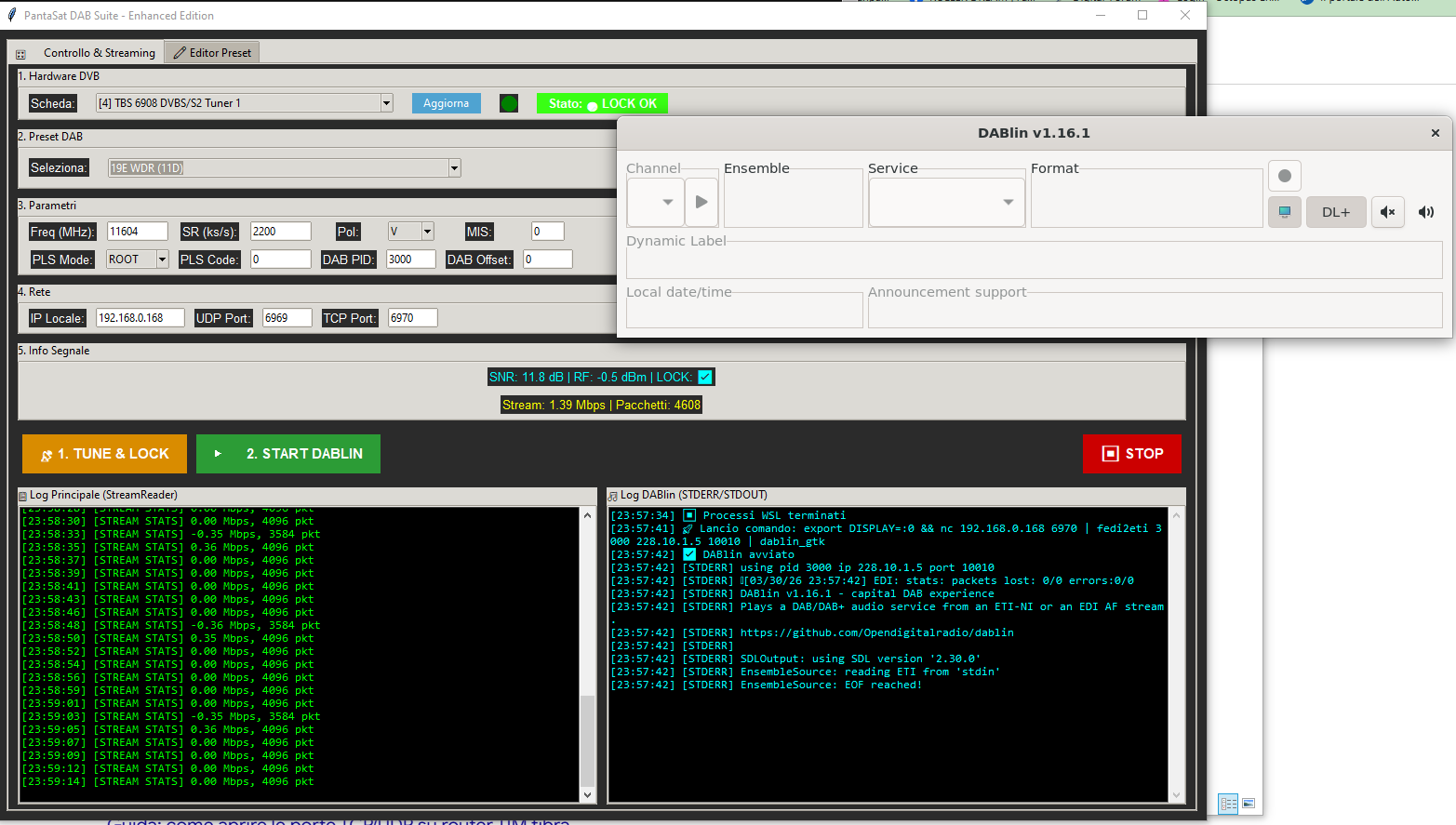The height and width of the screenshot is (825, 1456).
Task: Click the PantaSat feather icon in title bar
Action: (12, 15)
